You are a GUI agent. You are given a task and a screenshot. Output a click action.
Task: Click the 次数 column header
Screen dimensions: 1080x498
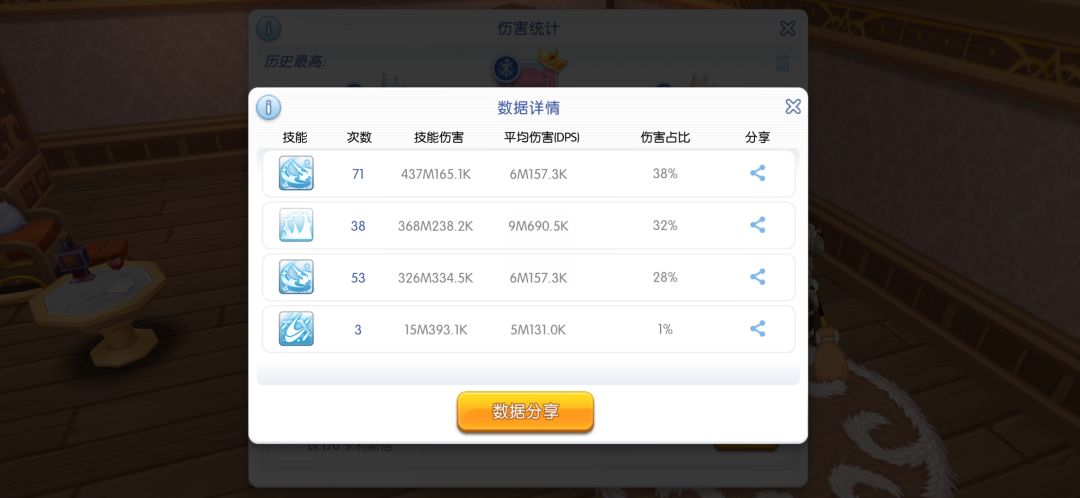359,137
